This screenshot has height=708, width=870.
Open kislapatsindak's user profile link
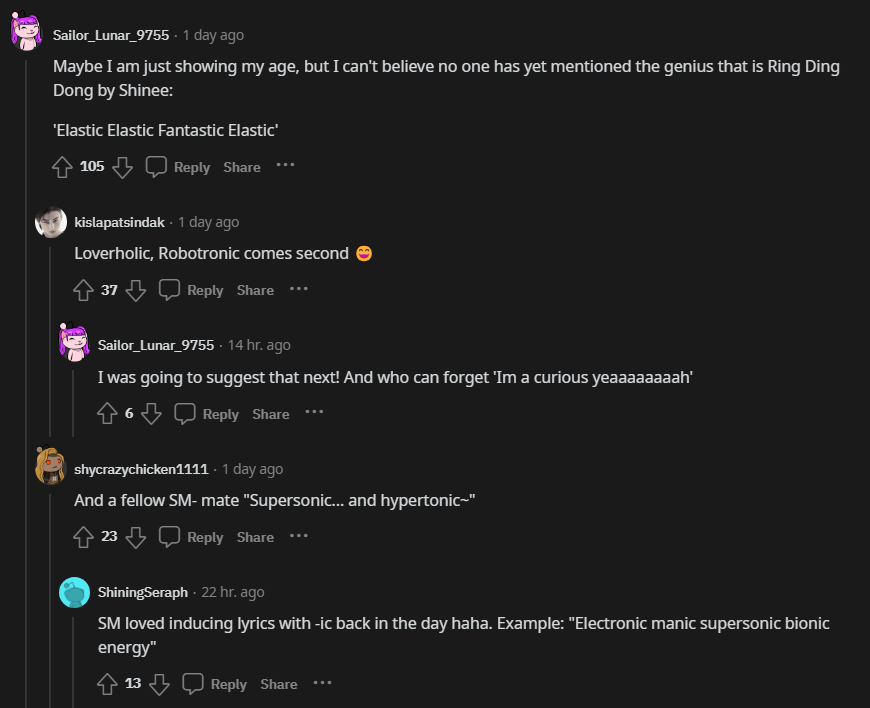[x=119, y=222]
